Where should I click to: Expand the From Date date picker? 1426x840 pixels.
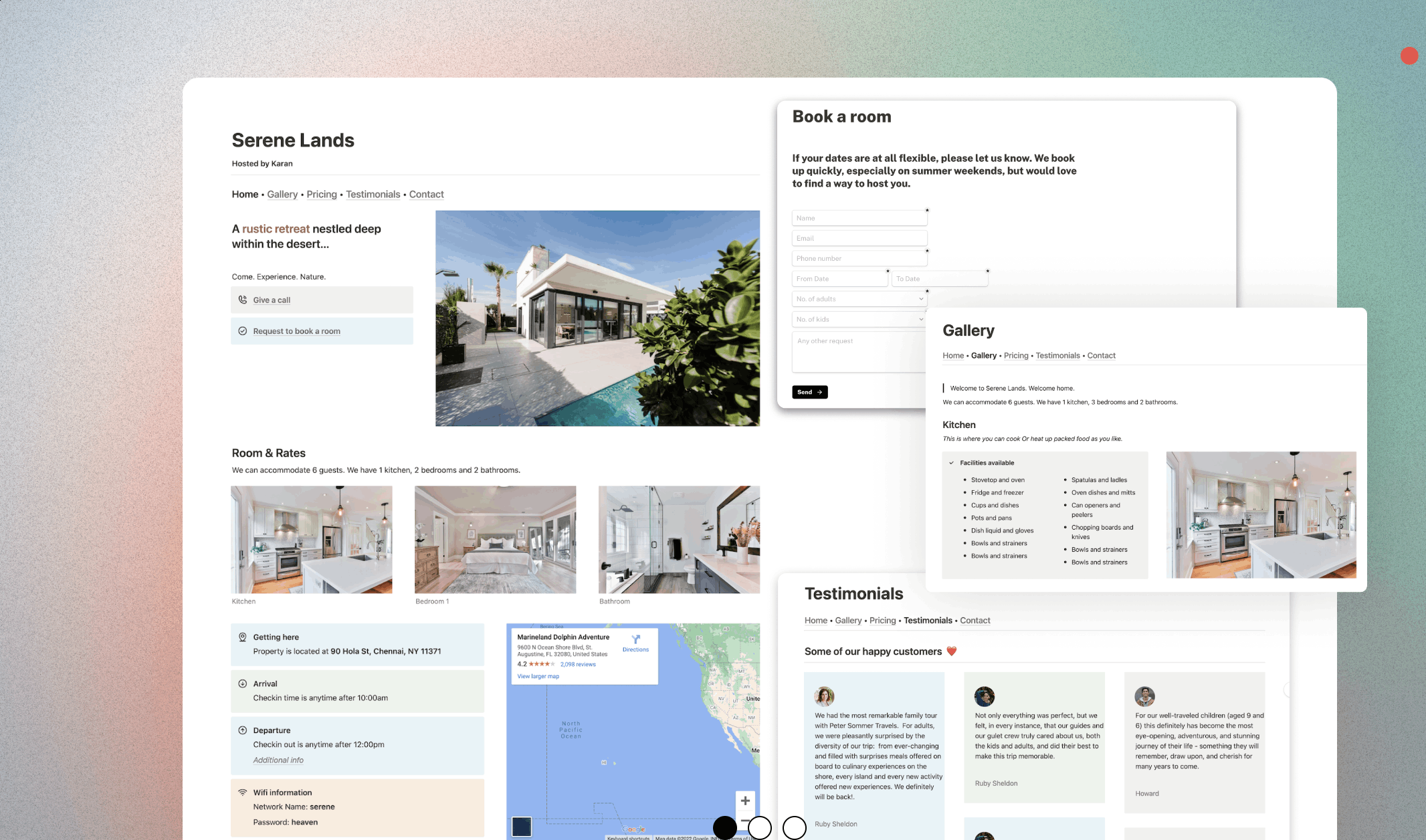click(839, 278)
